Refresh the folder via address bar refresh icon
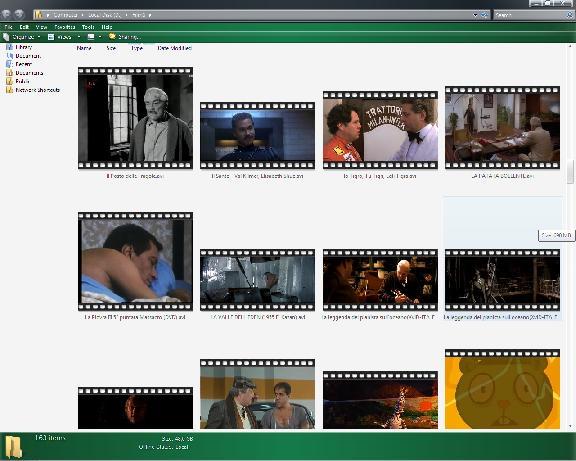Screen dimensions: 576x461 (x=485, y=15)
